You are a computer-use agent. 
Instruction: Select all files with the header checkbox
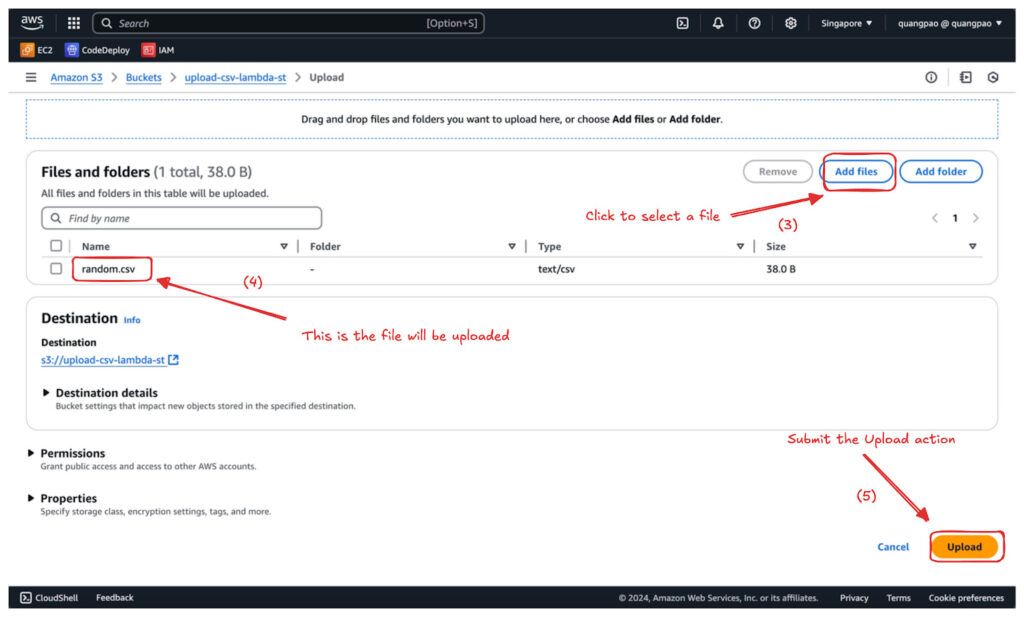click(x=56, y=246)
